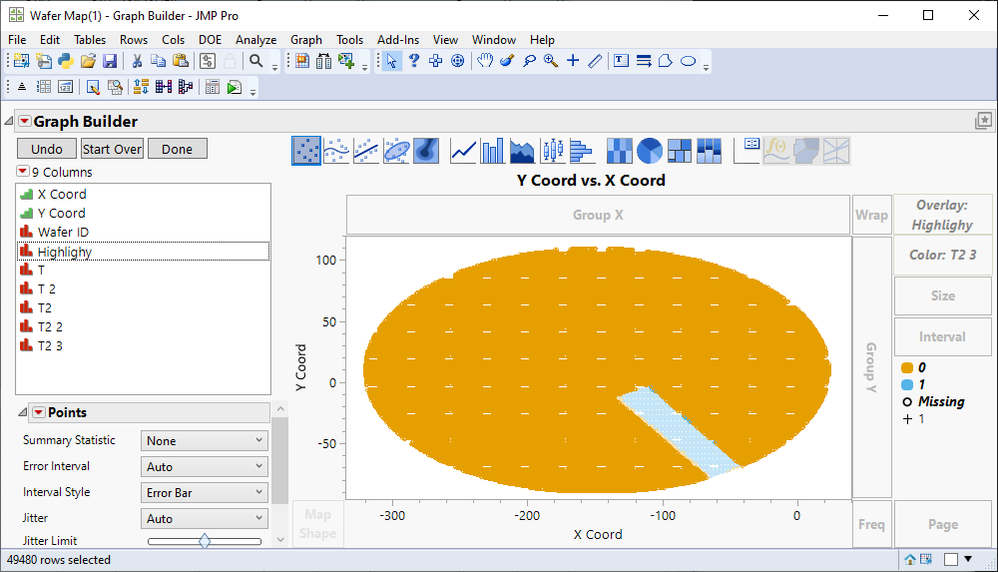
Task: Open the Graph Builder red triangle menu
Action: tap(24, 121)
